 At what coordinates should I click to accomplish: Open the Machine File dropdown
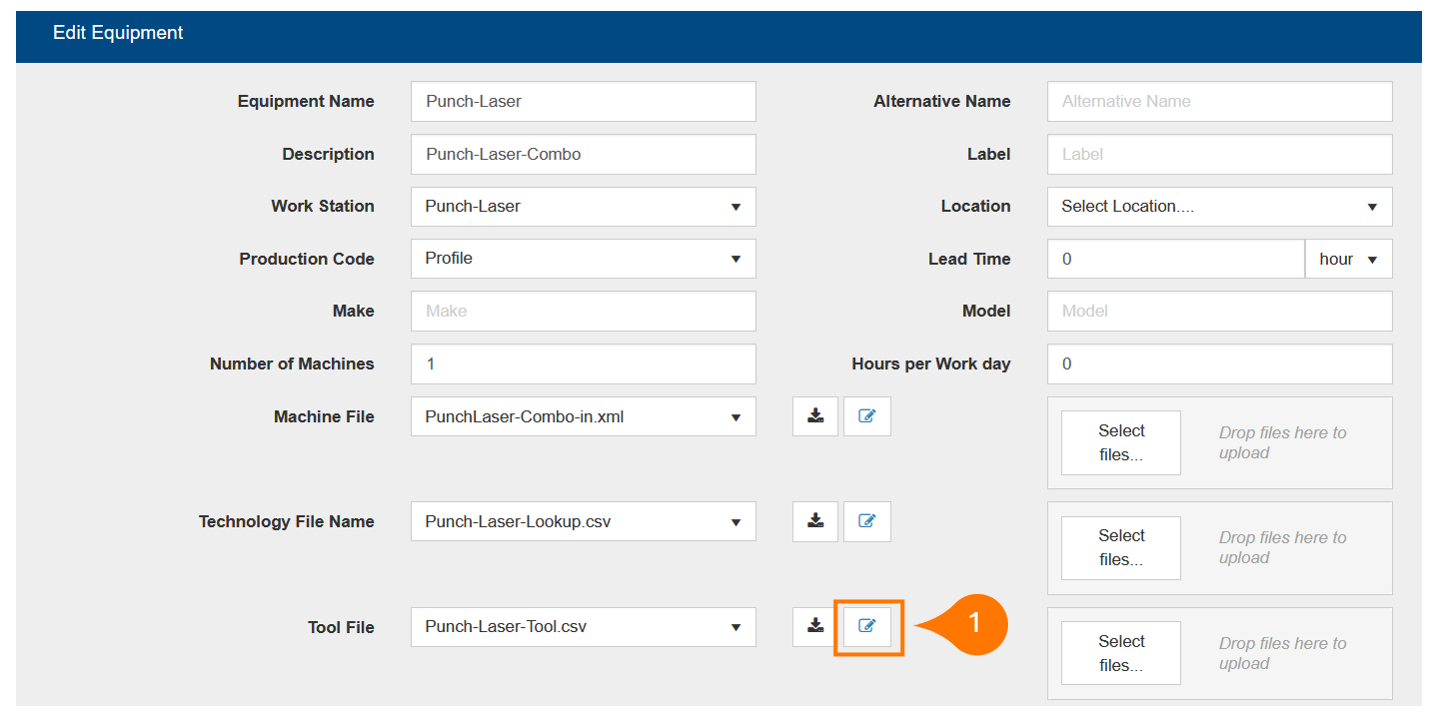583,417
